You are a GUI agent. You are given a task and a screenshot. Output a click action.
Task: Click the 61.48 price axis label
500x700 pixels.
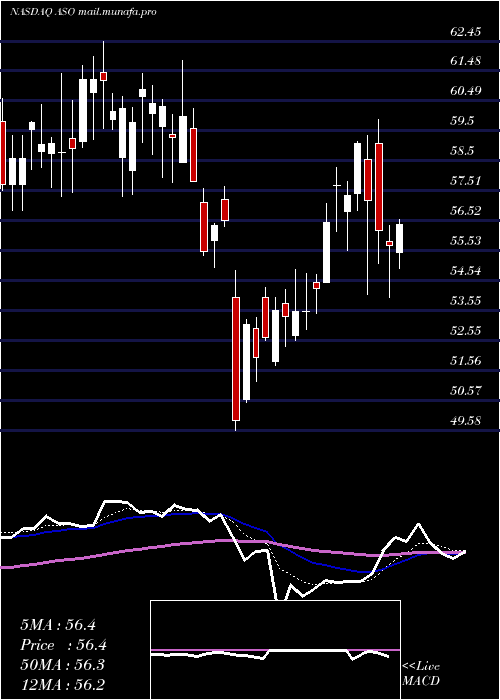coord(466,60)
